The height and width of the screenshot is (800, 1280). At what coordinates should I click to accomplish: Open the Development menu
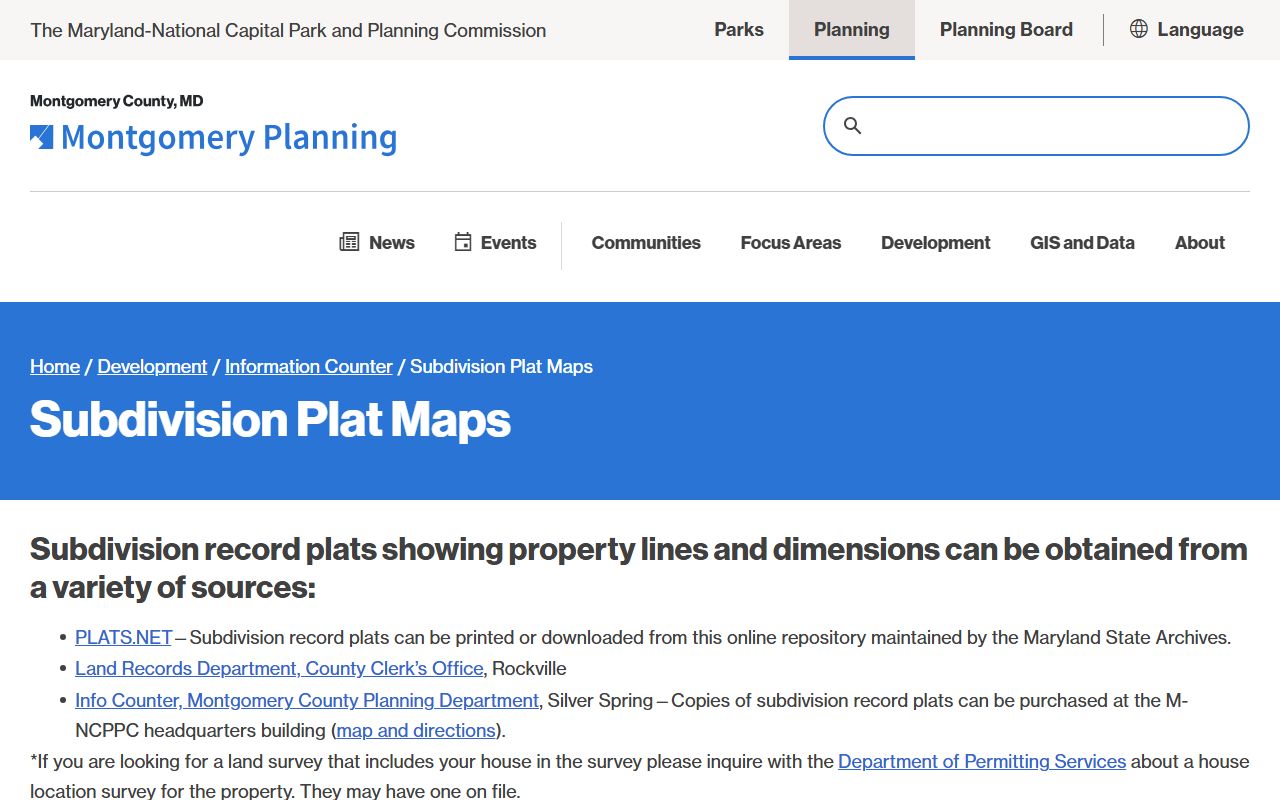[x=936, y=243]
